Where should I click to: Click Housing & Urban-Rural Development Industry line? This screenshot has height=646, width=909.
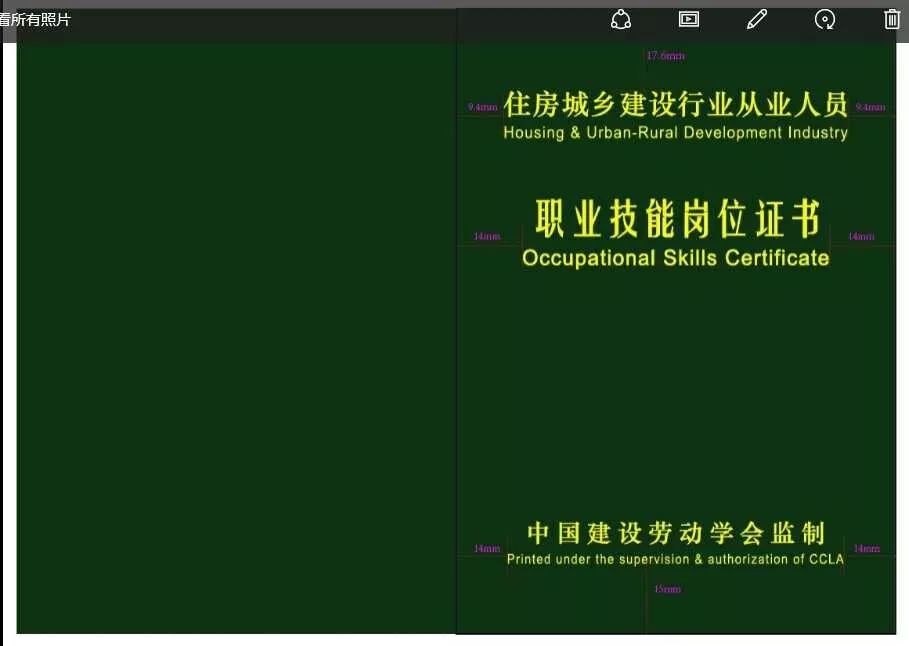[675, 133]
